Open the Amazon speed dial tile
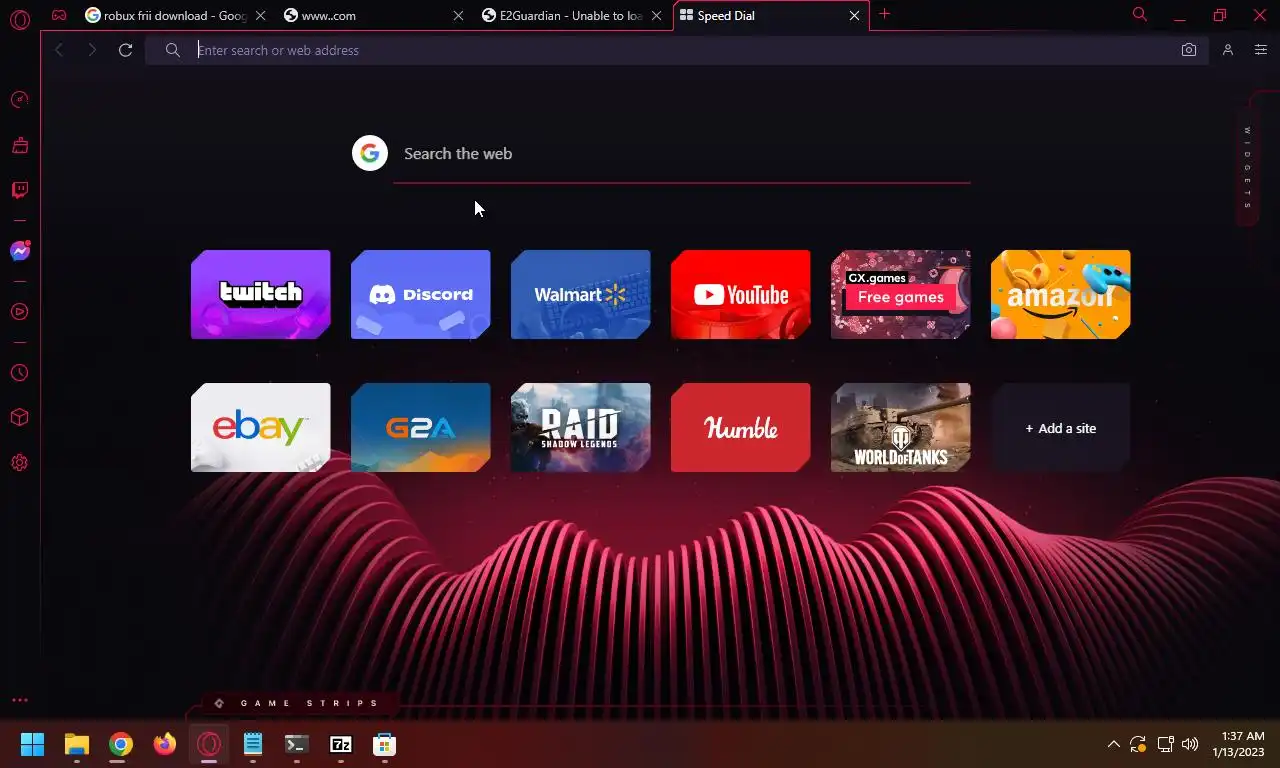The height and width of the screenshot is (768, 1280). pyautogui.click(x=1061, y=294)
